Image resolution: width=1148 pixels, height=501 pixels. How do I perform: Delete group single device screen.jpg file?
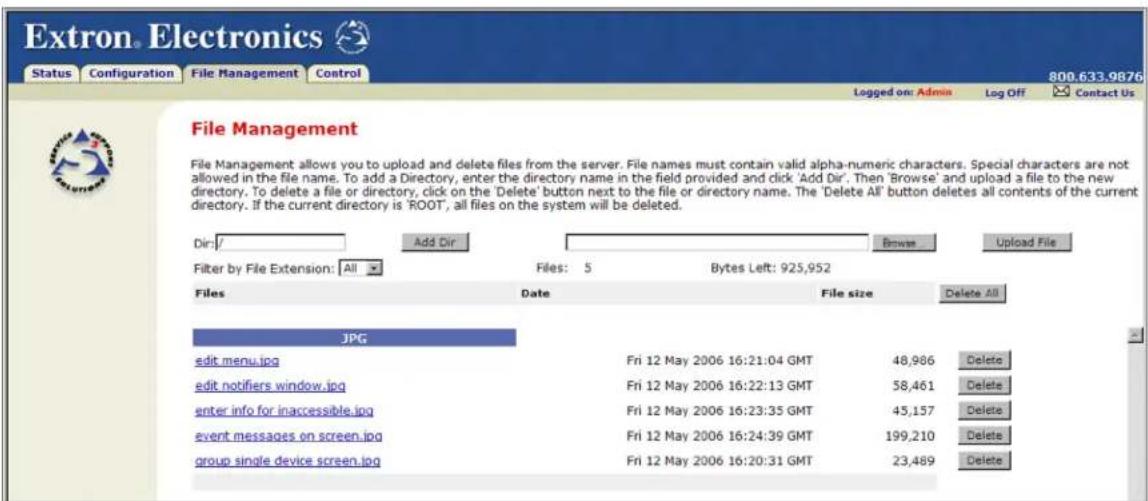coord(984,461)
